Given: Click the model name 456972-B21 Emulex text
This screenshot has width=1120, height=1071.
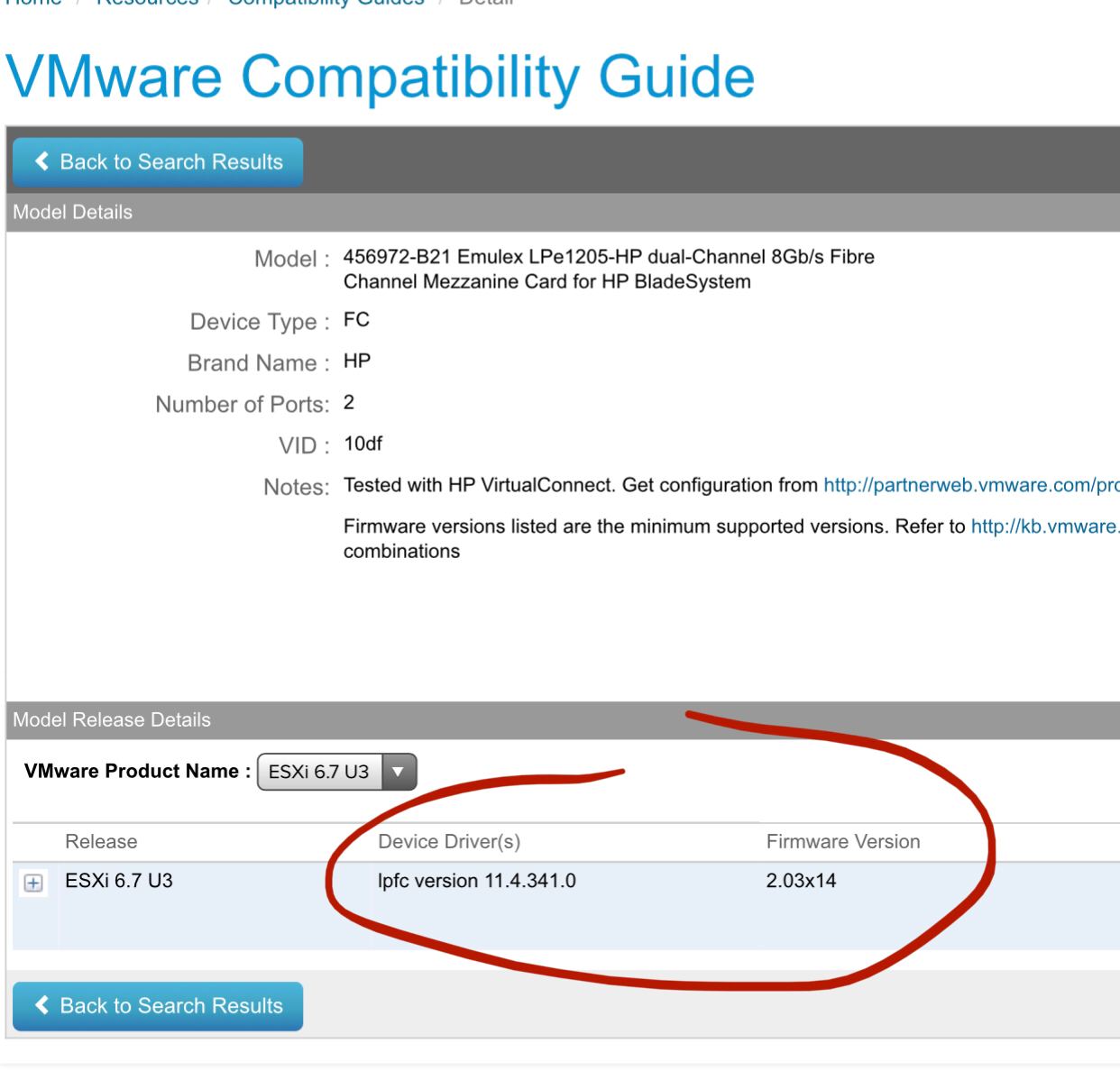Looking at the screenshot, I should tap(609, 270).
